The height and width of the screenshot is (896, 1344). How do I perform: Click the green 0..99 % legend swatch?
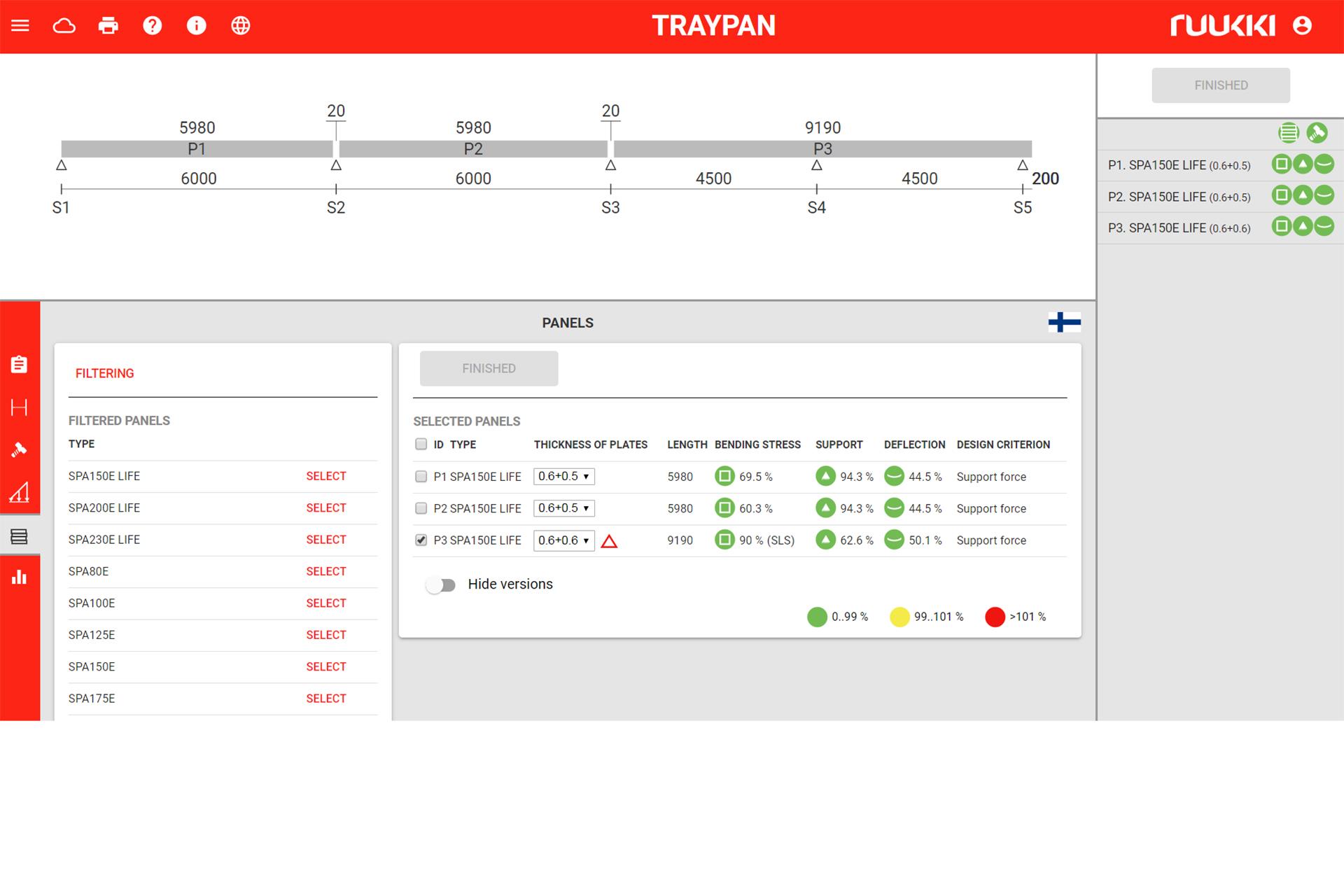[x=817, y=617]
